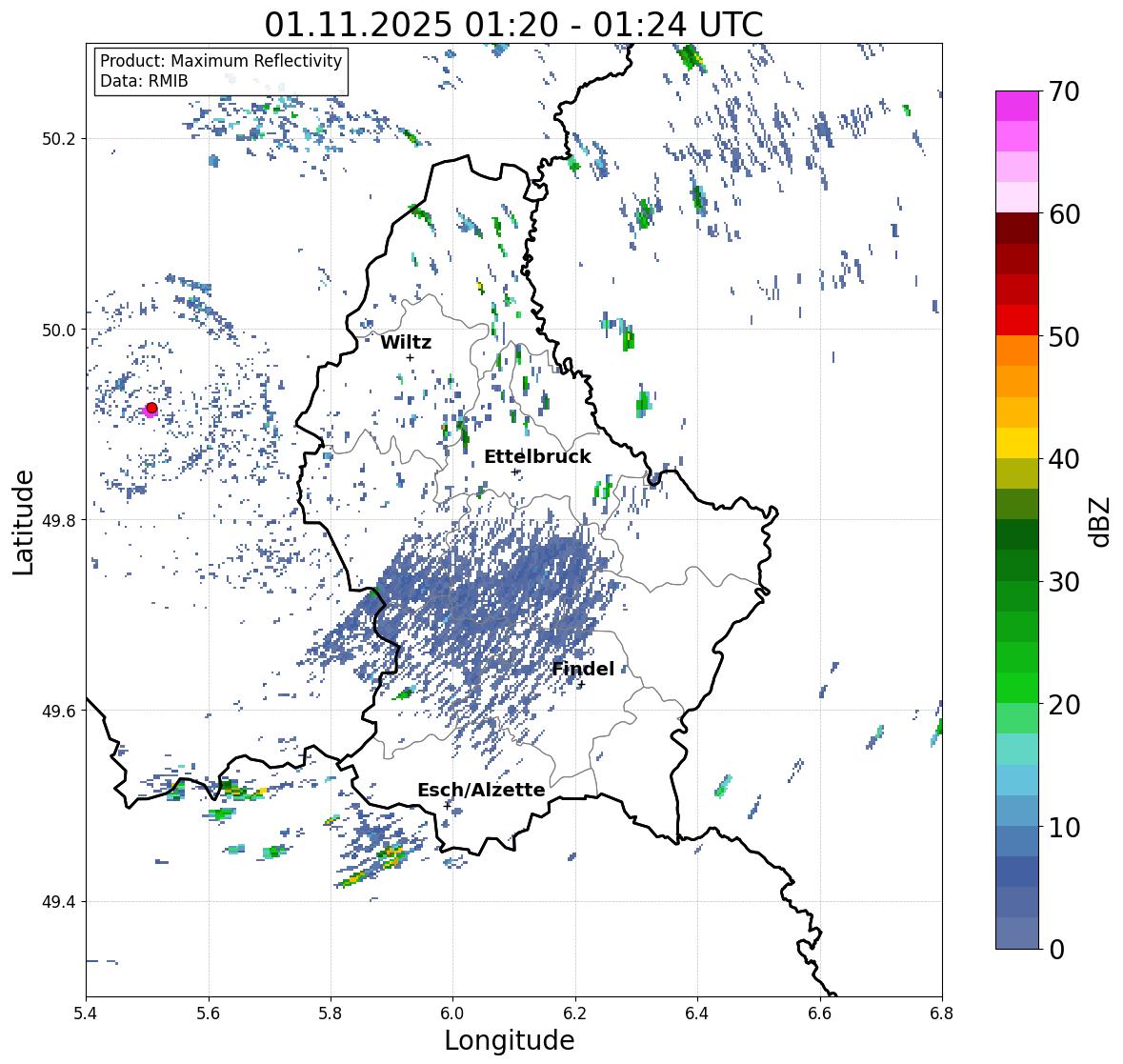The height and width of the screenshot is (1064, 1123).
Task: Click the Wiltz cross marker
Action: tap(410, 357)
